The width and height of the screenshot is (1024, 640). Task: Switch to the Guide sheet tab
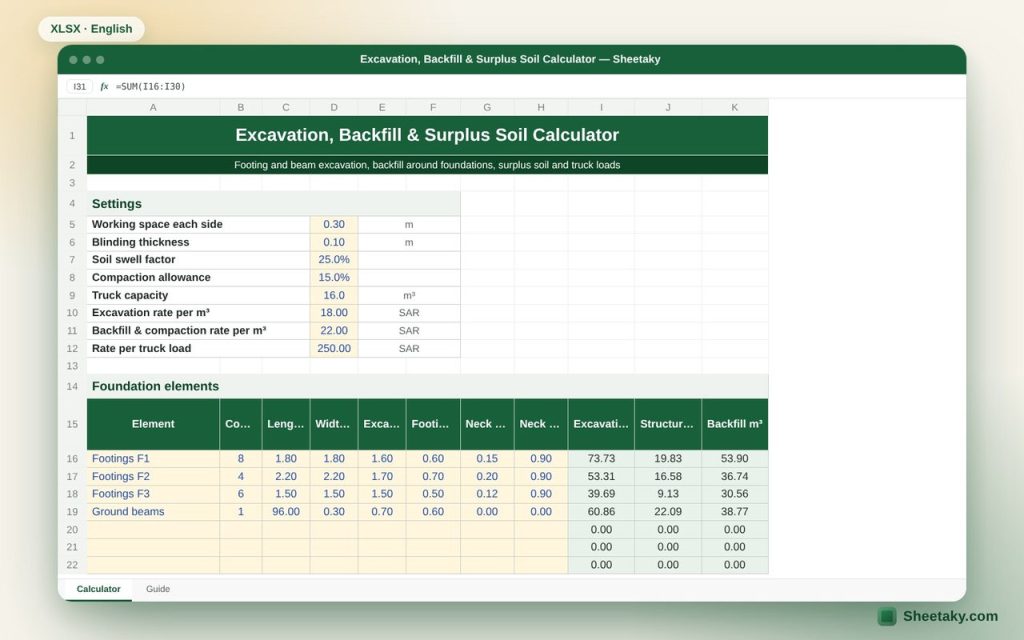(158, 589)
